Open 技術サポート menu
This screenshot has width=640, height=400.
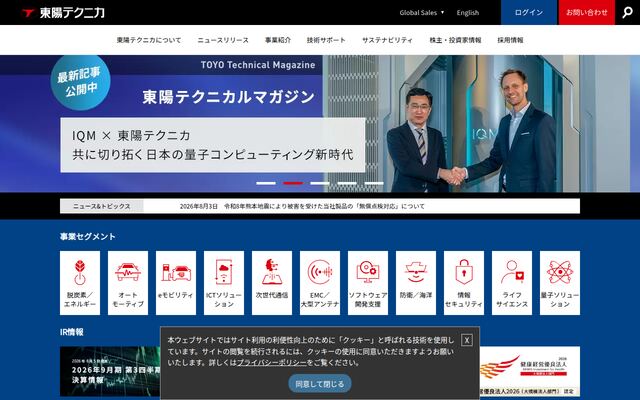pyautogui.click(x=326, y=40)
